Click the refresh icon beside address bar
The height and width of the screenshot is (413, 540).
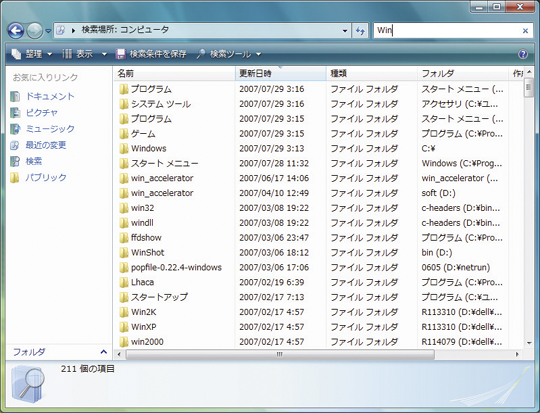(x=360, y=31)
